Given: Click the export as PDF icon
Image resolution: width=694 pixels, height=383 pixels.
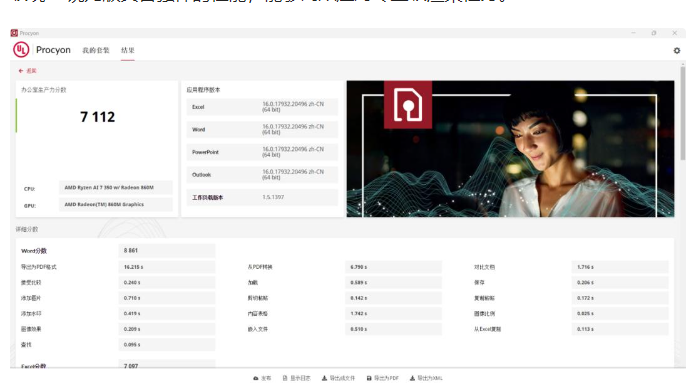Looking at the screenshot, I should (x=369, y=378).
